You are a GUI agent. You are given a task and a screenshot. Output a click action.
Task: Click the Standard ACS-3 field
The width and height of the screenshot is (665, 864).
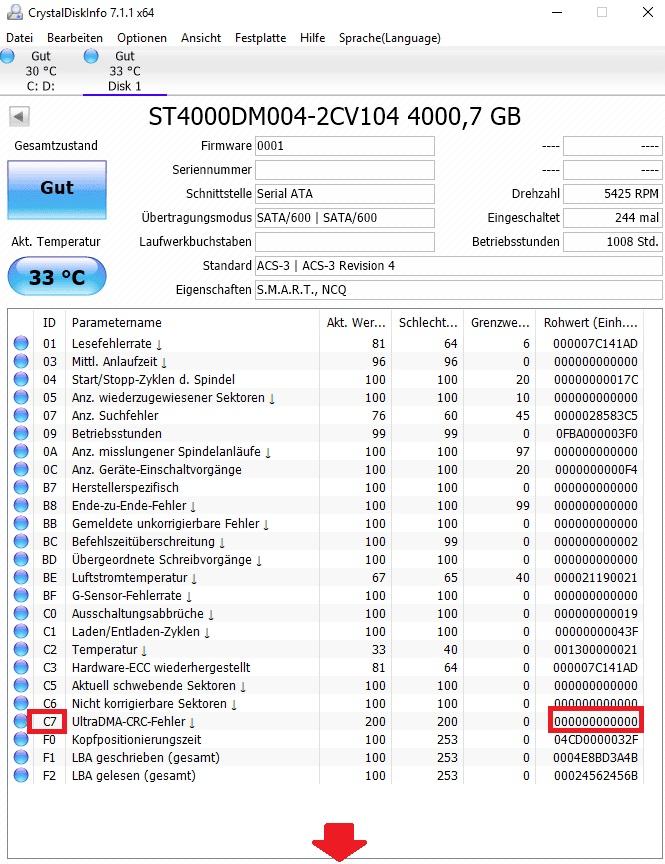(x=458, y=266)
